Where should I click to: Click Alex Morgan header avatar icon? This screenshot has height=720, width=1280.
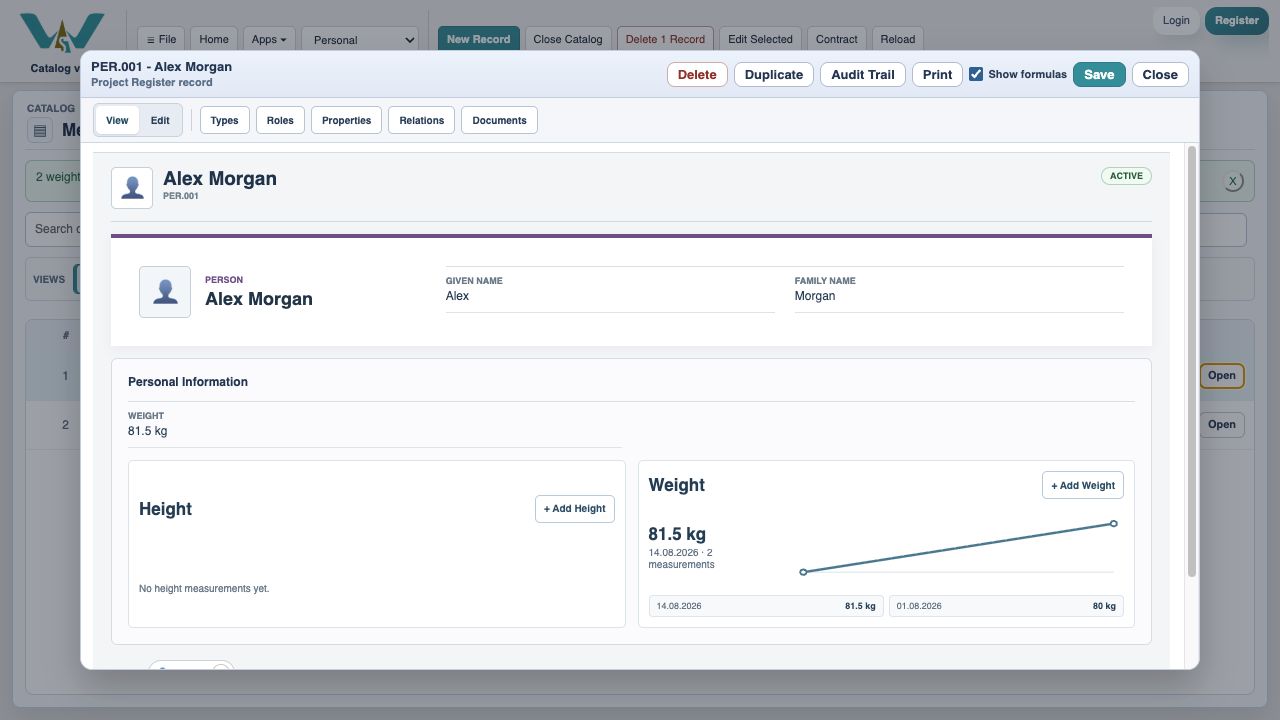tap(132, 188)
